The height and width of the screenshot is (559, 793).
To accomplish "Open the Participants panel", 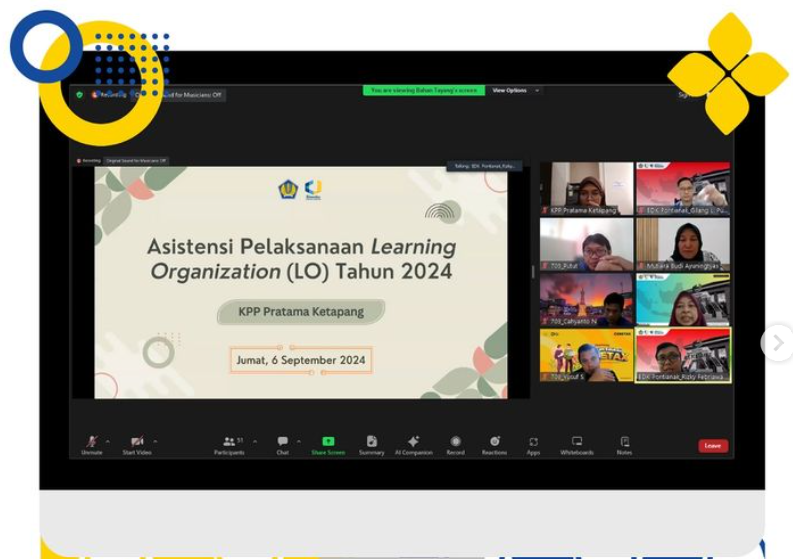I will point(230,445).
